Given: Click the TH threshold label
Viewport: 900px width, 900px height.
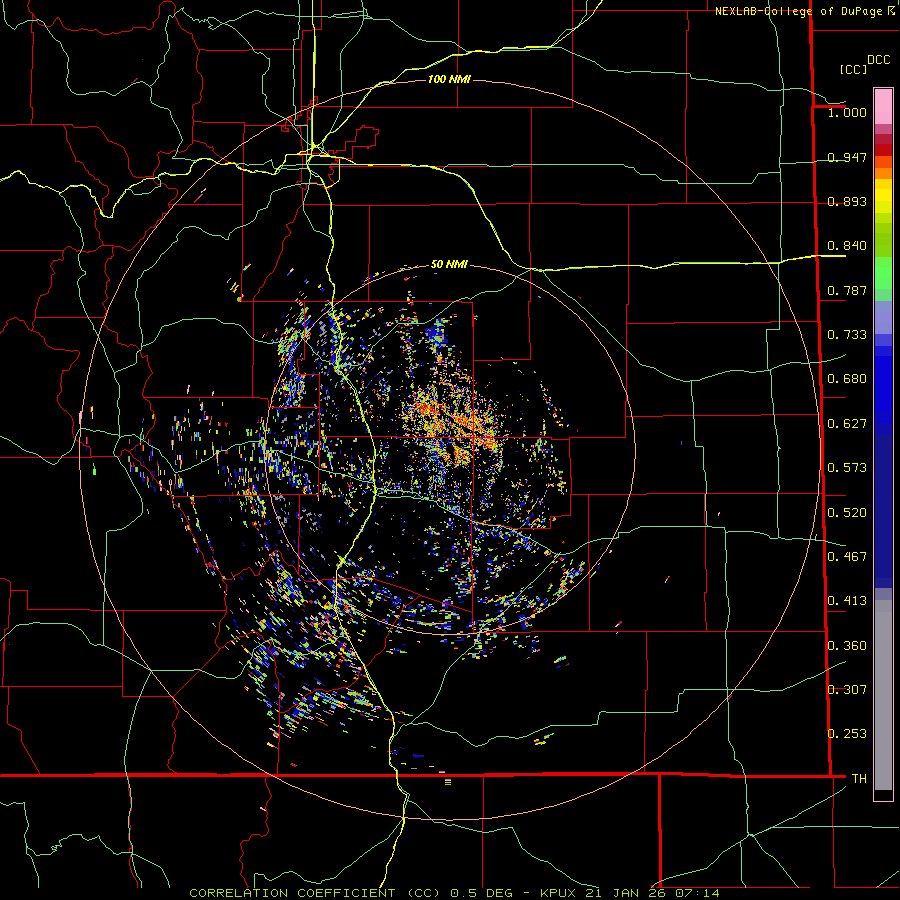Looking at the screenshot, I should point(859,779).
